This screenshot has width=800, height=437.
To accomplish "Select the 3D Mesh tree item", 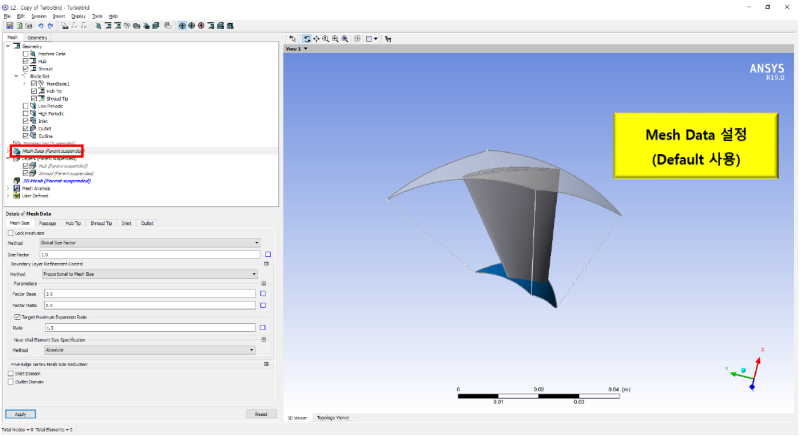I will coord(57,181).
